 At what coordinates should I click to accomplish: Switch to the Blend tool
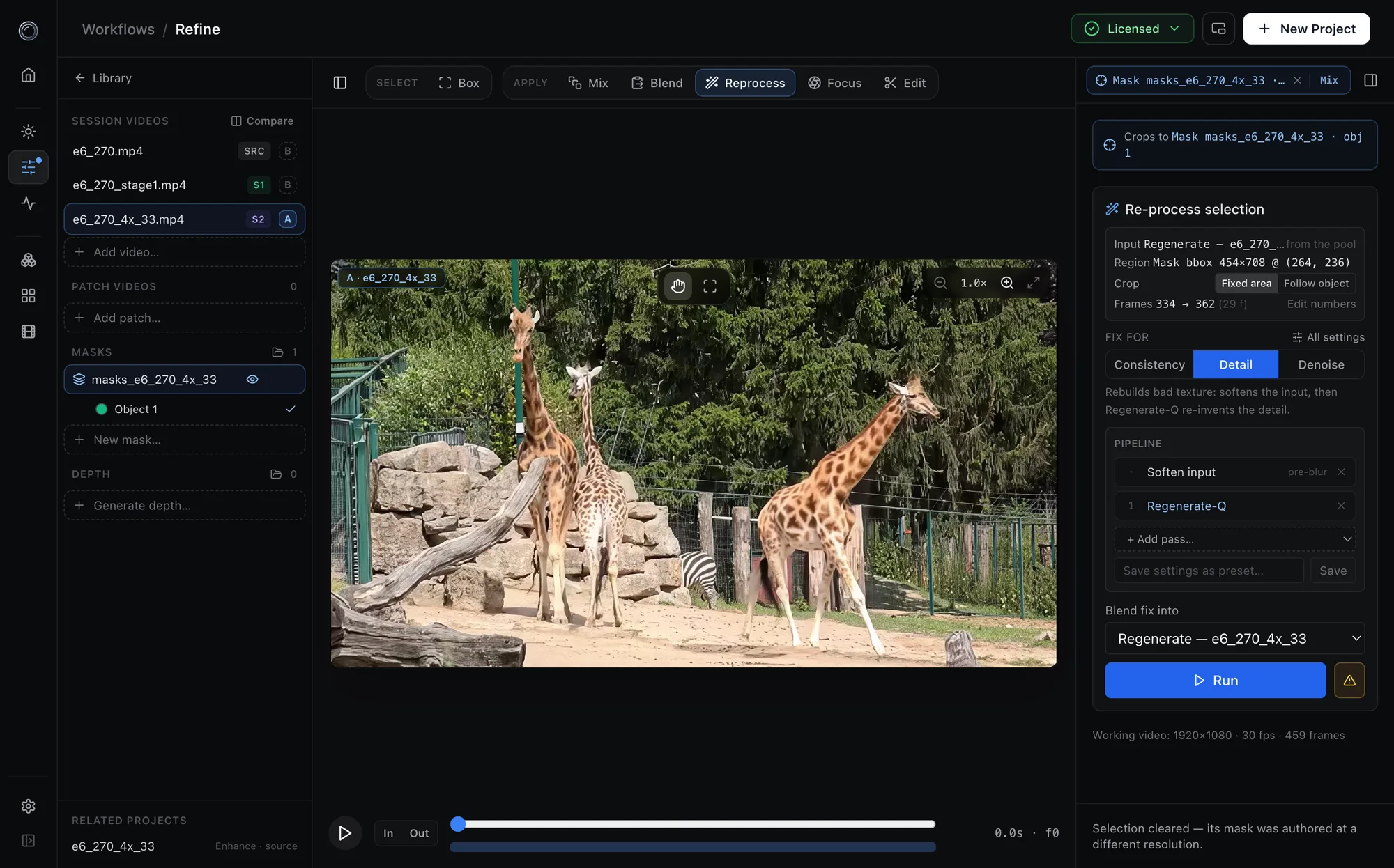[x=657, y=83]
